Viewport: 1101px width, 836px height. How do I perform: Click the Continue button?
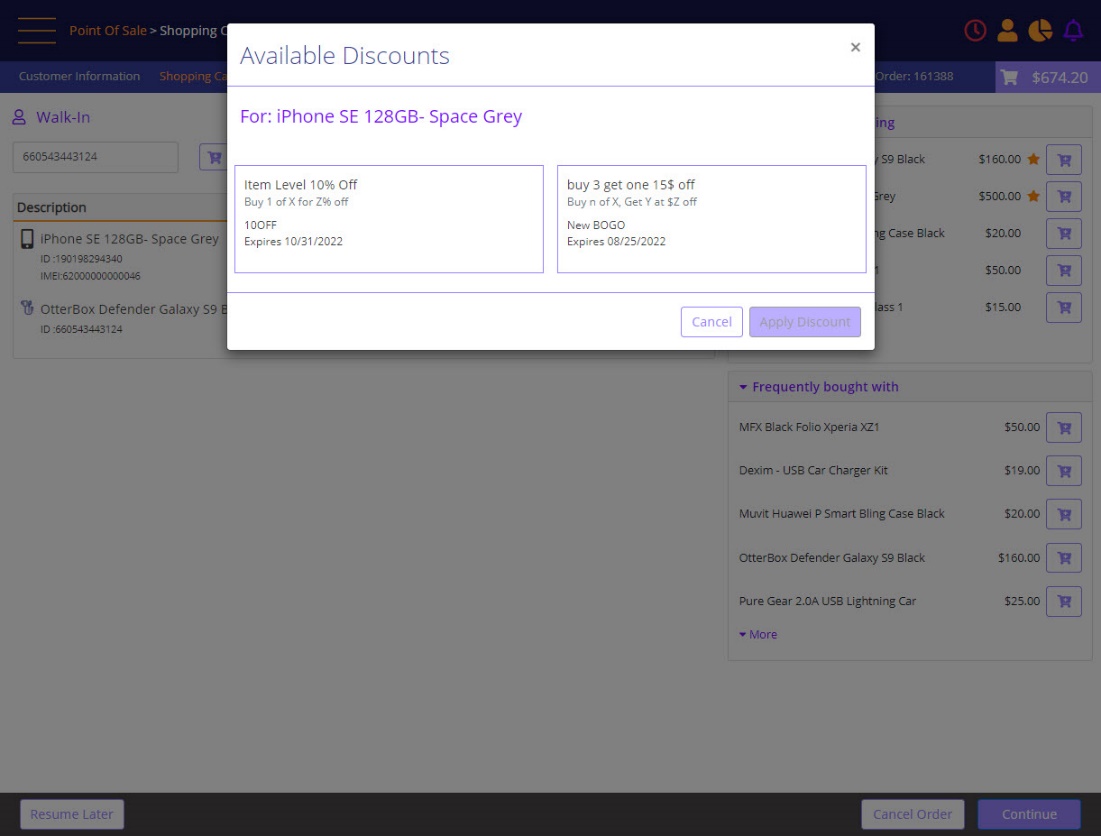coord(1029,814)
